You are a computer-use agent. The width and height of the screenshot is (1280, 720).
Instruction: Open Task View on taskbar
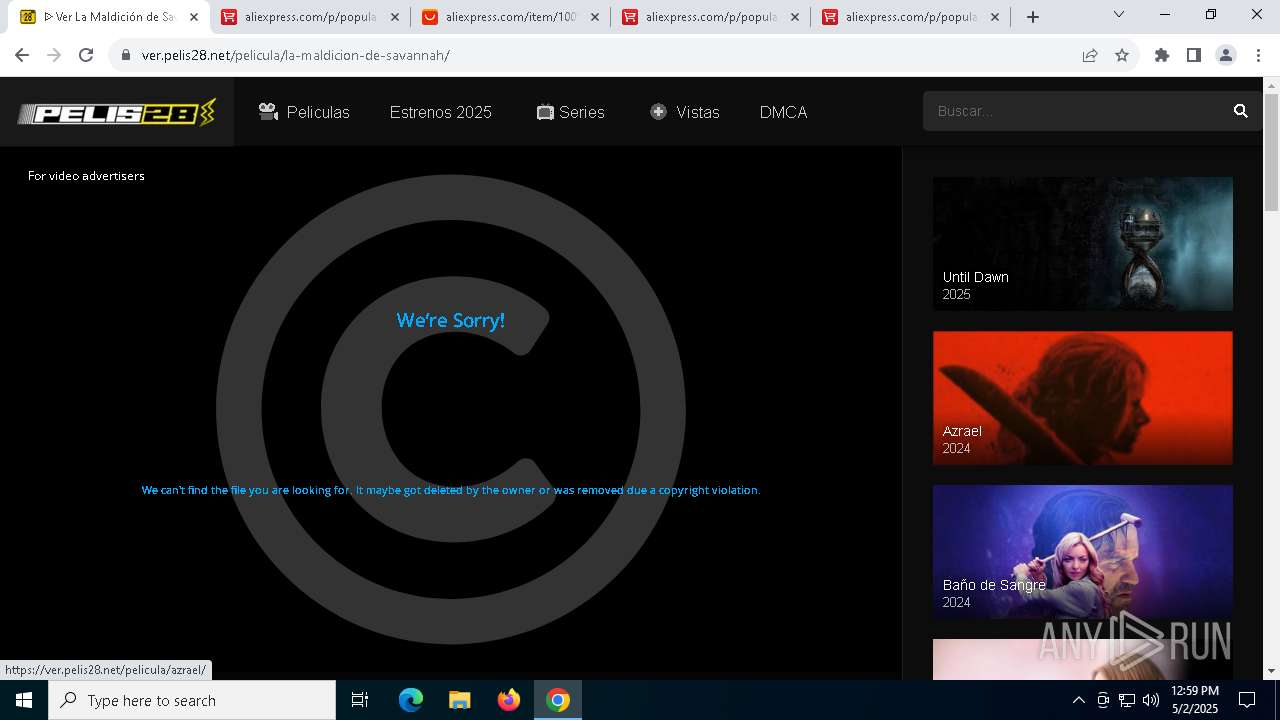(x=360, y=700)
